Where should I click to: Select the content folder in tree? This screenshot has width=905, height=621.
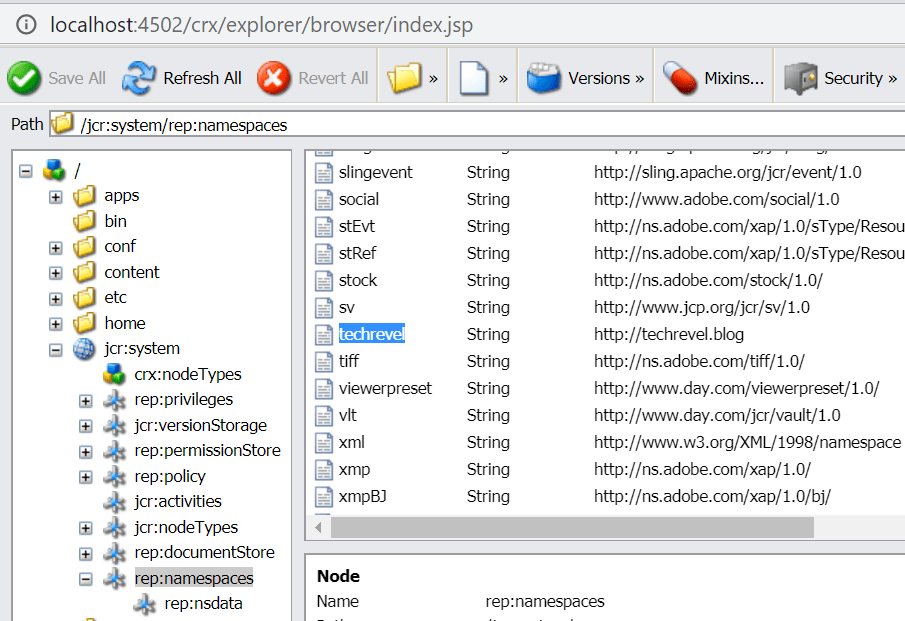(x=131, y=272)
